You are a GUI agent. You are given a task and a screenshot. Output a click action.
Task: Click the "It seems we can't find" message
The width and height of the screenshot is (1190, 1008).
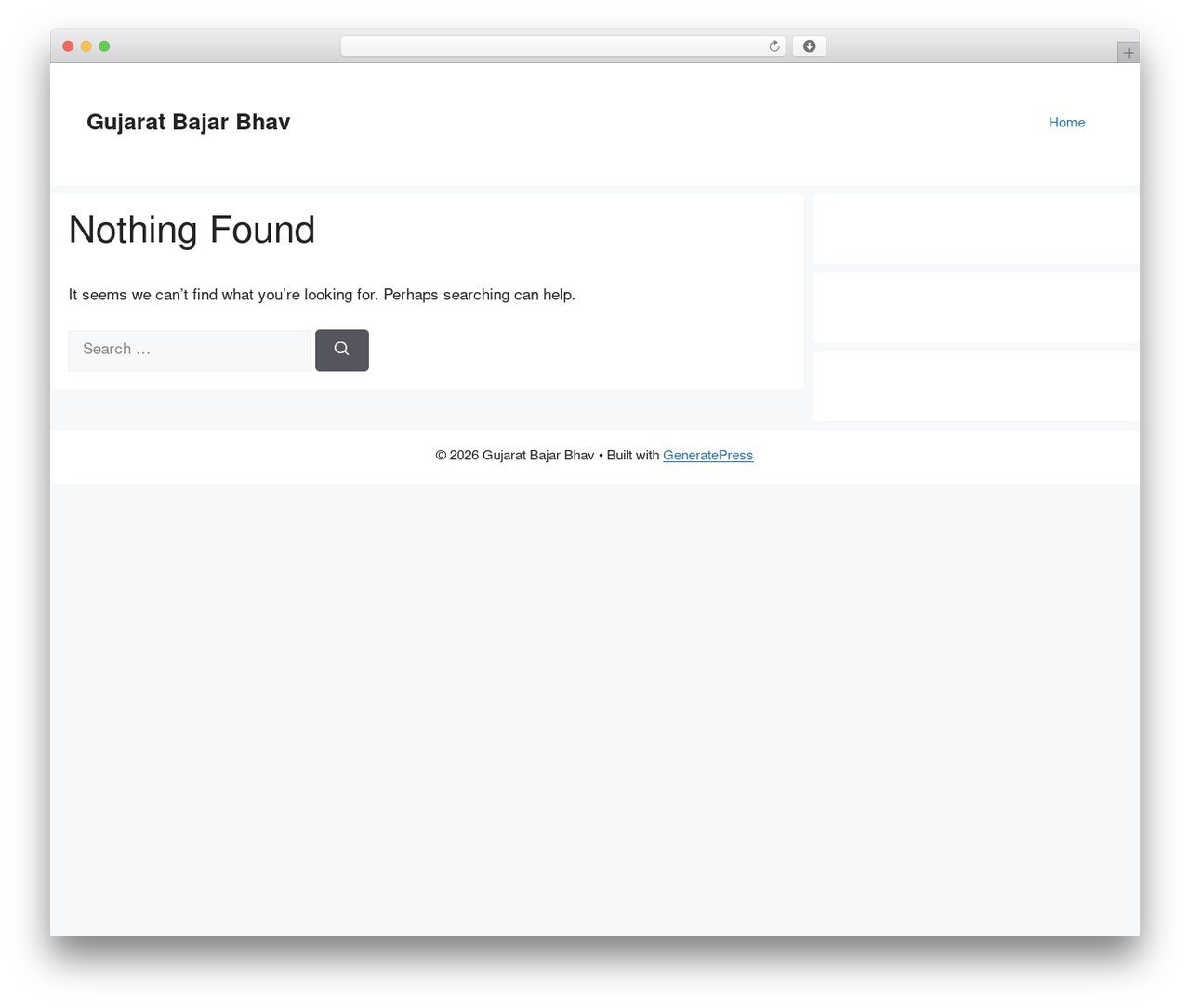click(322, 295)
